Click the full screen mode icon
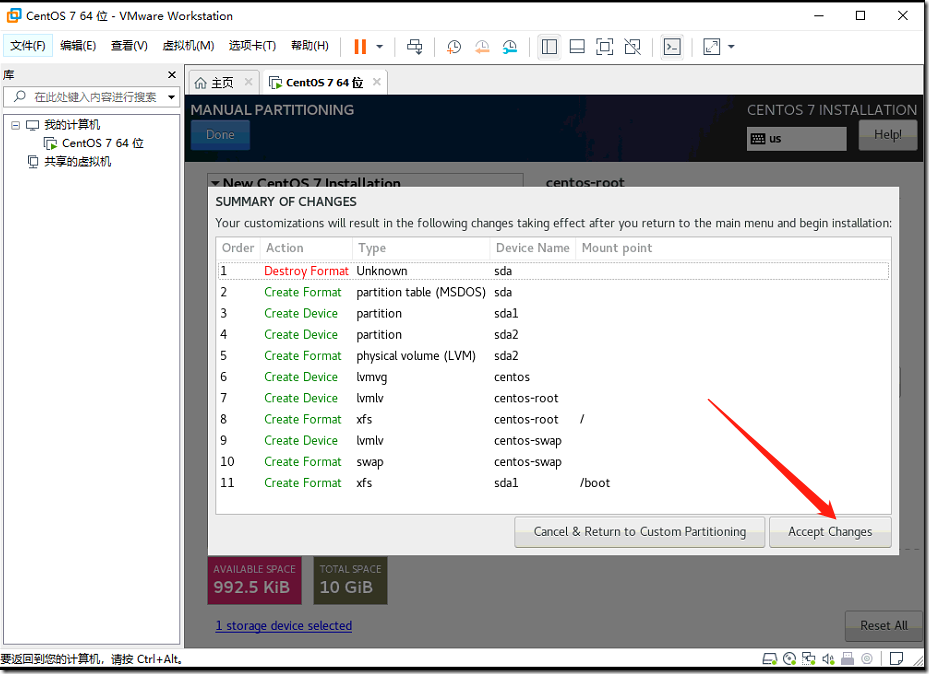Viewport: 929px width, 674px height. click(604, 46)
